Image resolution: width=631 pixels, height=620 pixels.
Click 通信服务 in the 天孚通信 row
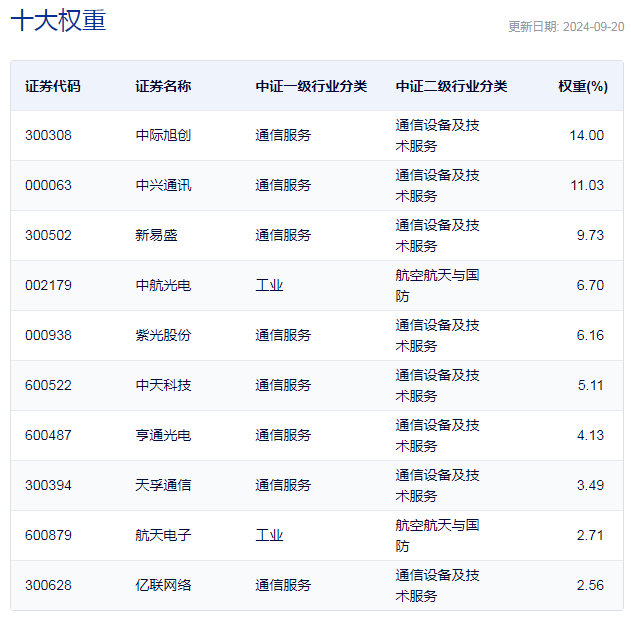click(283, 485)
